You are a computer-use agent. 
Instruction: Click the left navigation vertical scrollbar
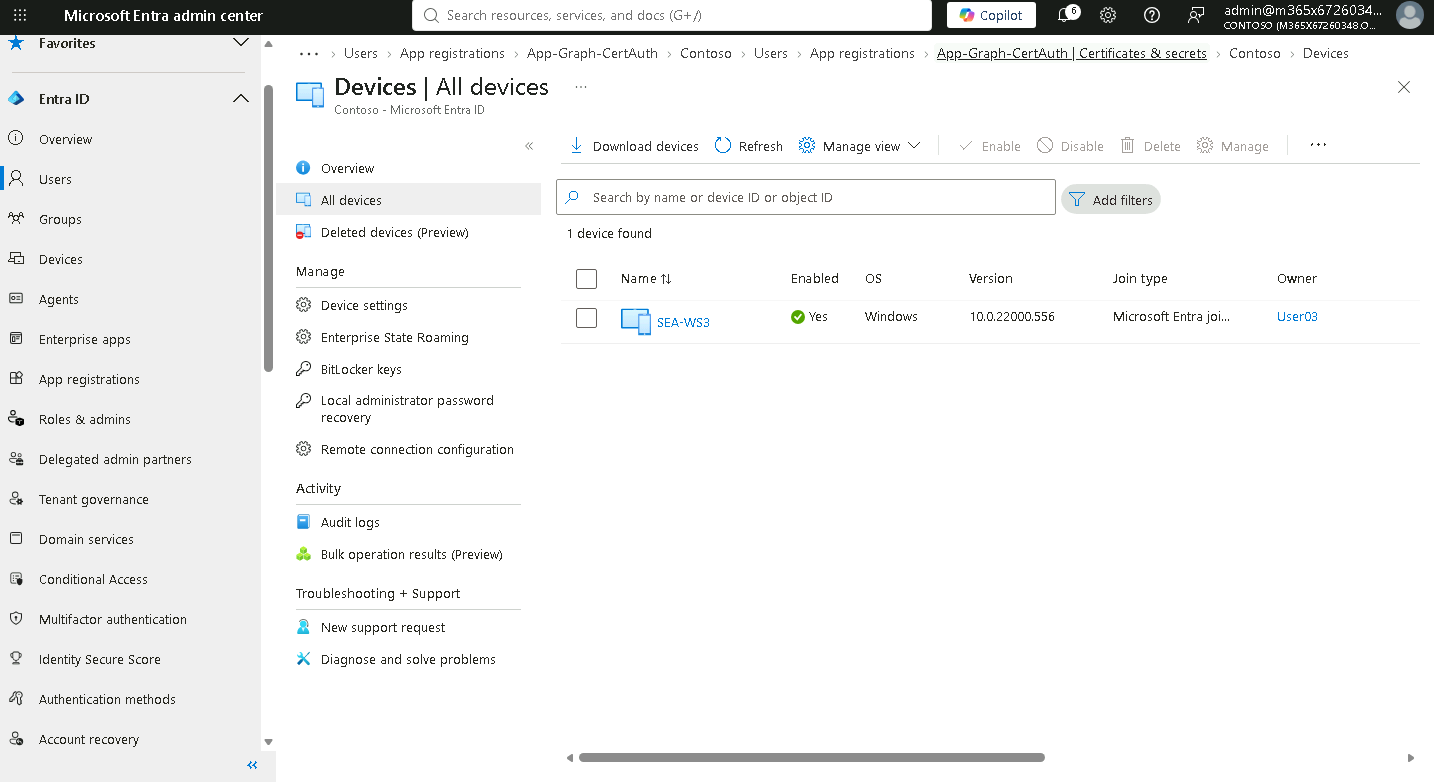(268, 228)
